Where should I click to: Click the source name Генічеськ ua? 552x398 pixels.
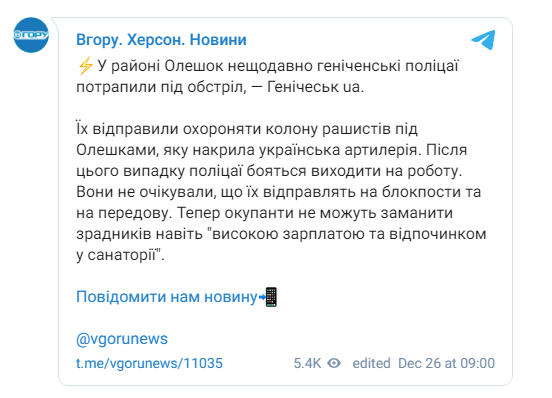coord(315,87)
